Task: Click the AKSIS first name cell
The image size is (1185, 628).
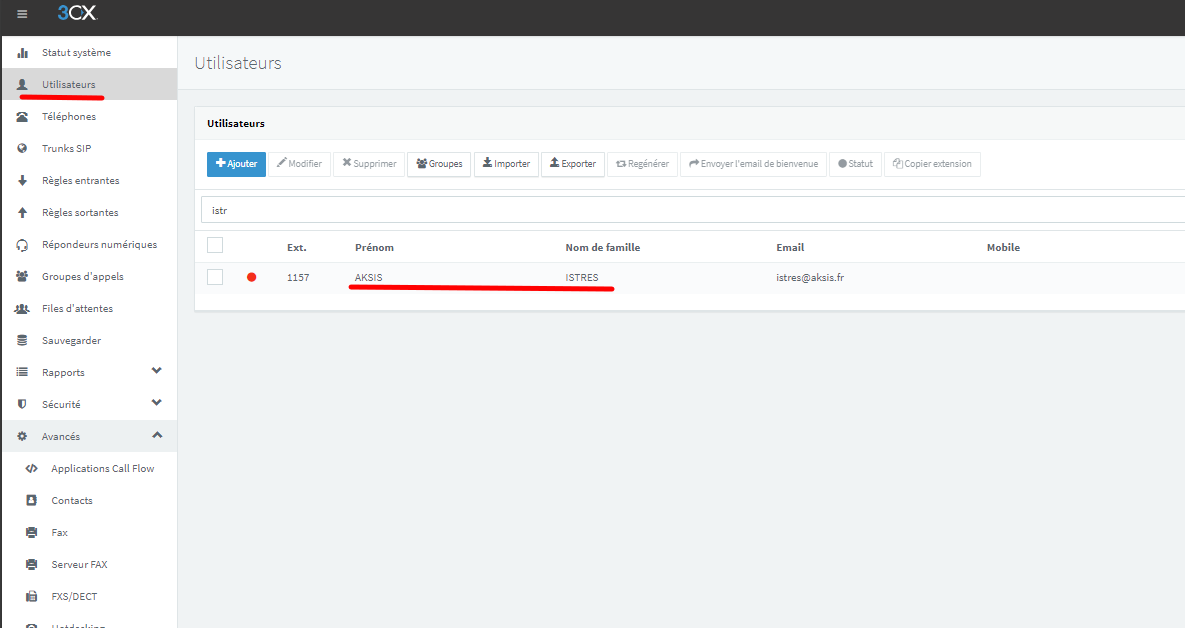Action: click(368, 277)
